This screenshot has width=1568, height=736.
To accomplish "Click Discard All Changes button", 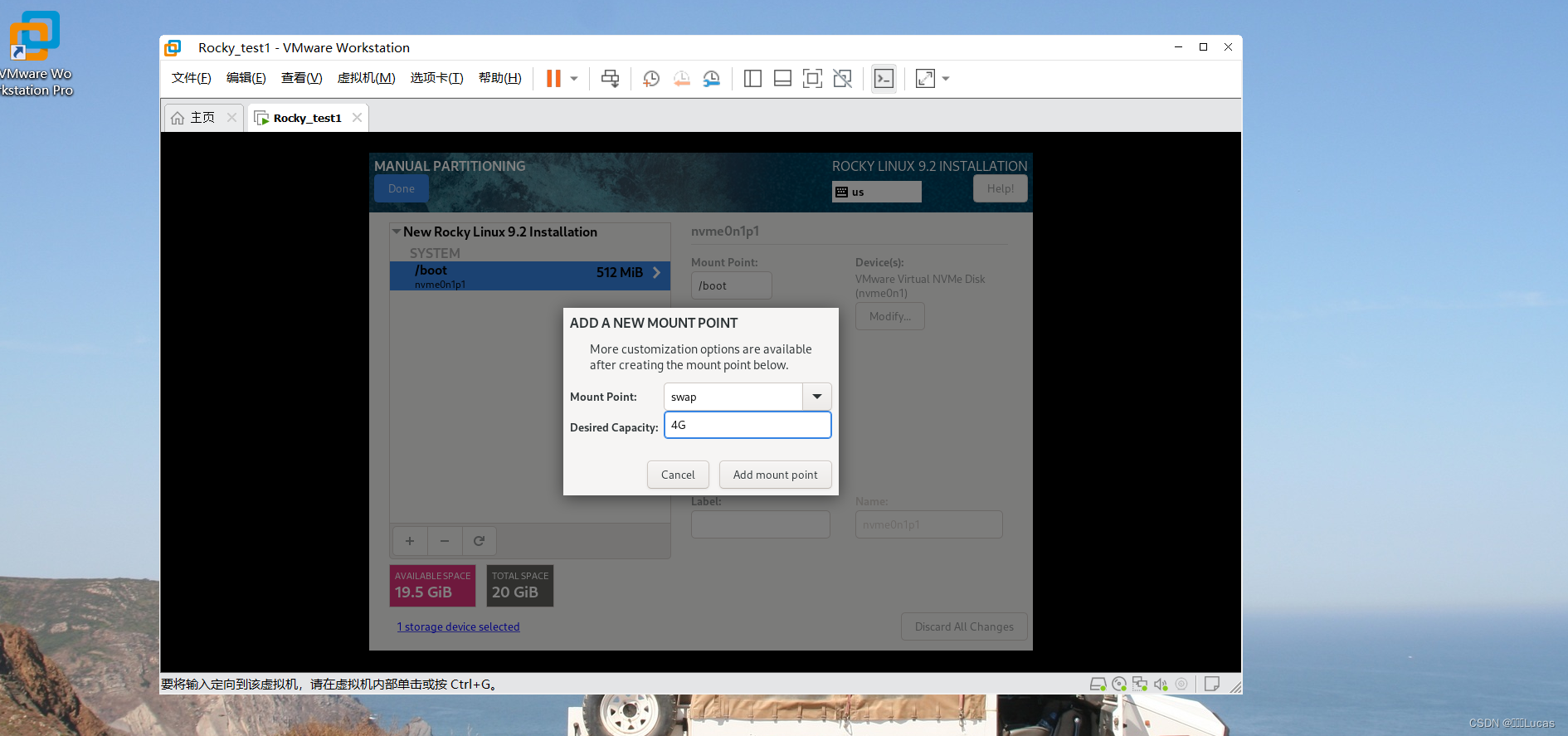I will click(964, 626).
